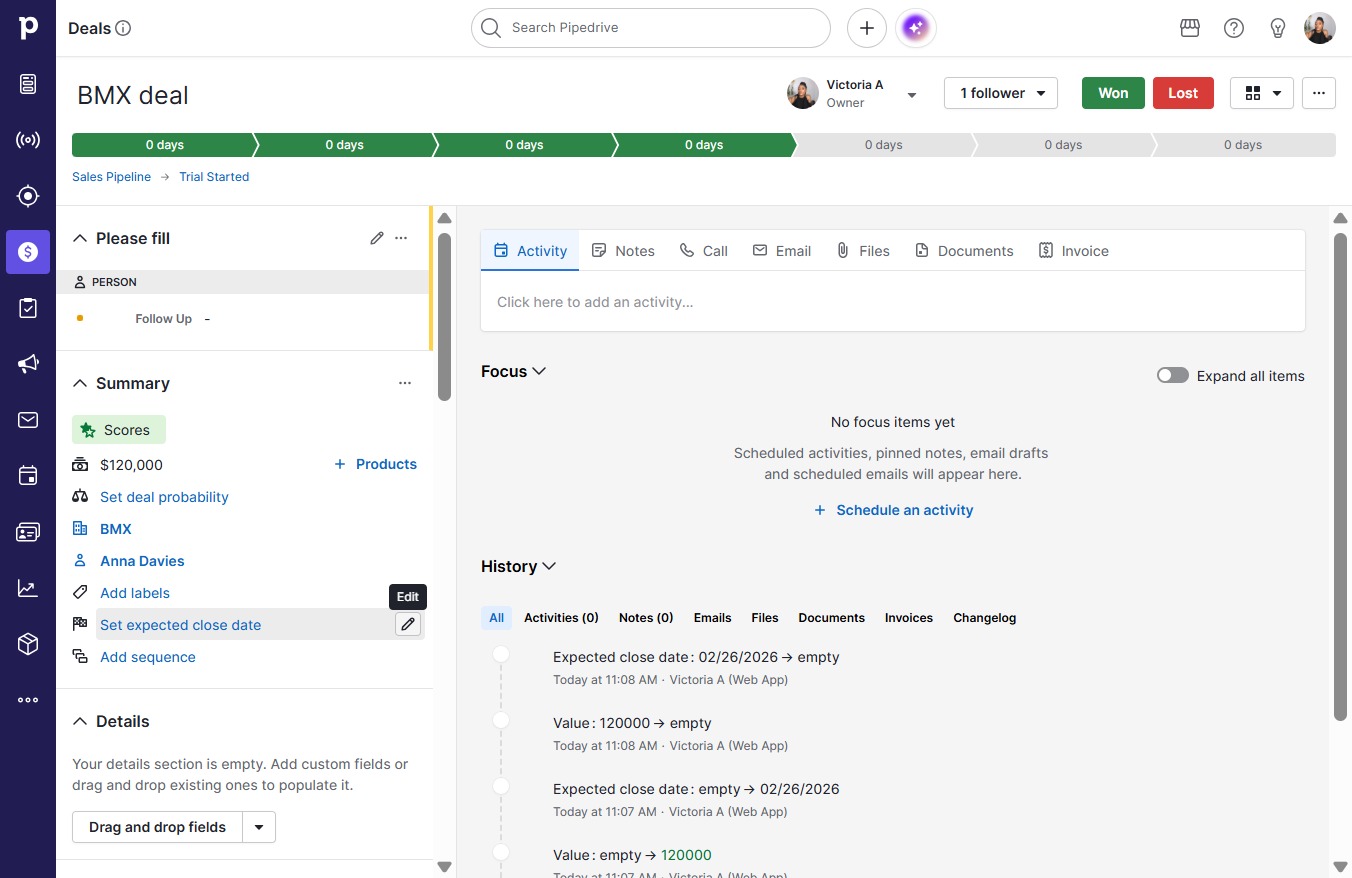
Task: Select the first pipeline stage segment
Action: click(164, 145)
